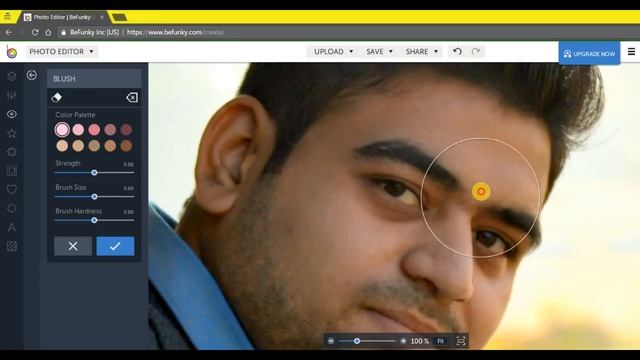Undo the last edit
Viewport: 640px width, 360px height.
pos(458,51)
